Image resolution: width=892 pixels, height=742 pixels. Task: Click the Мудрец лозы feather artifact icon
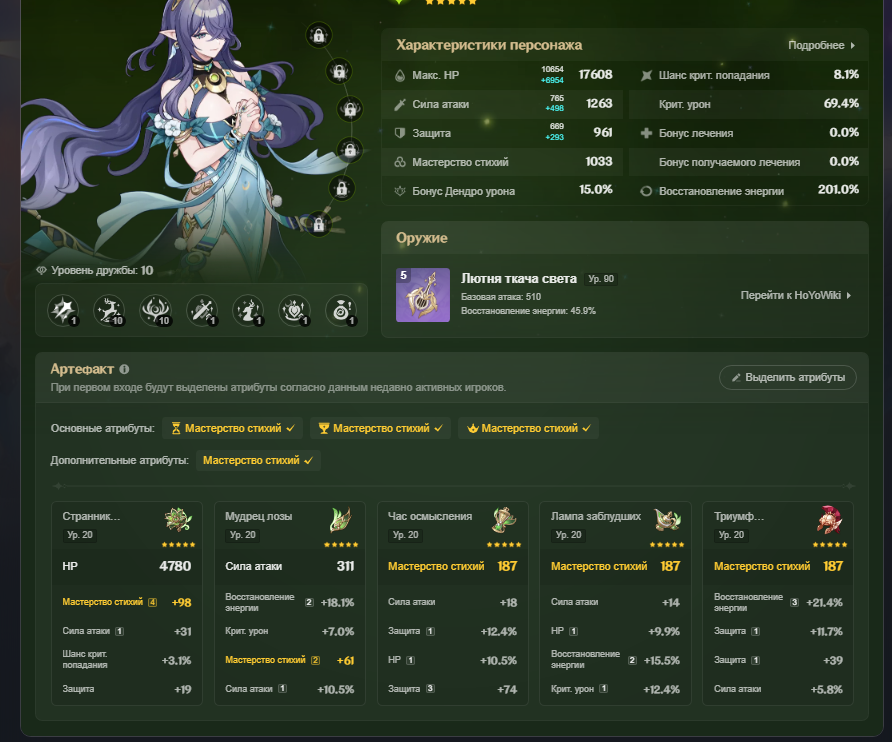click(341, 520)
